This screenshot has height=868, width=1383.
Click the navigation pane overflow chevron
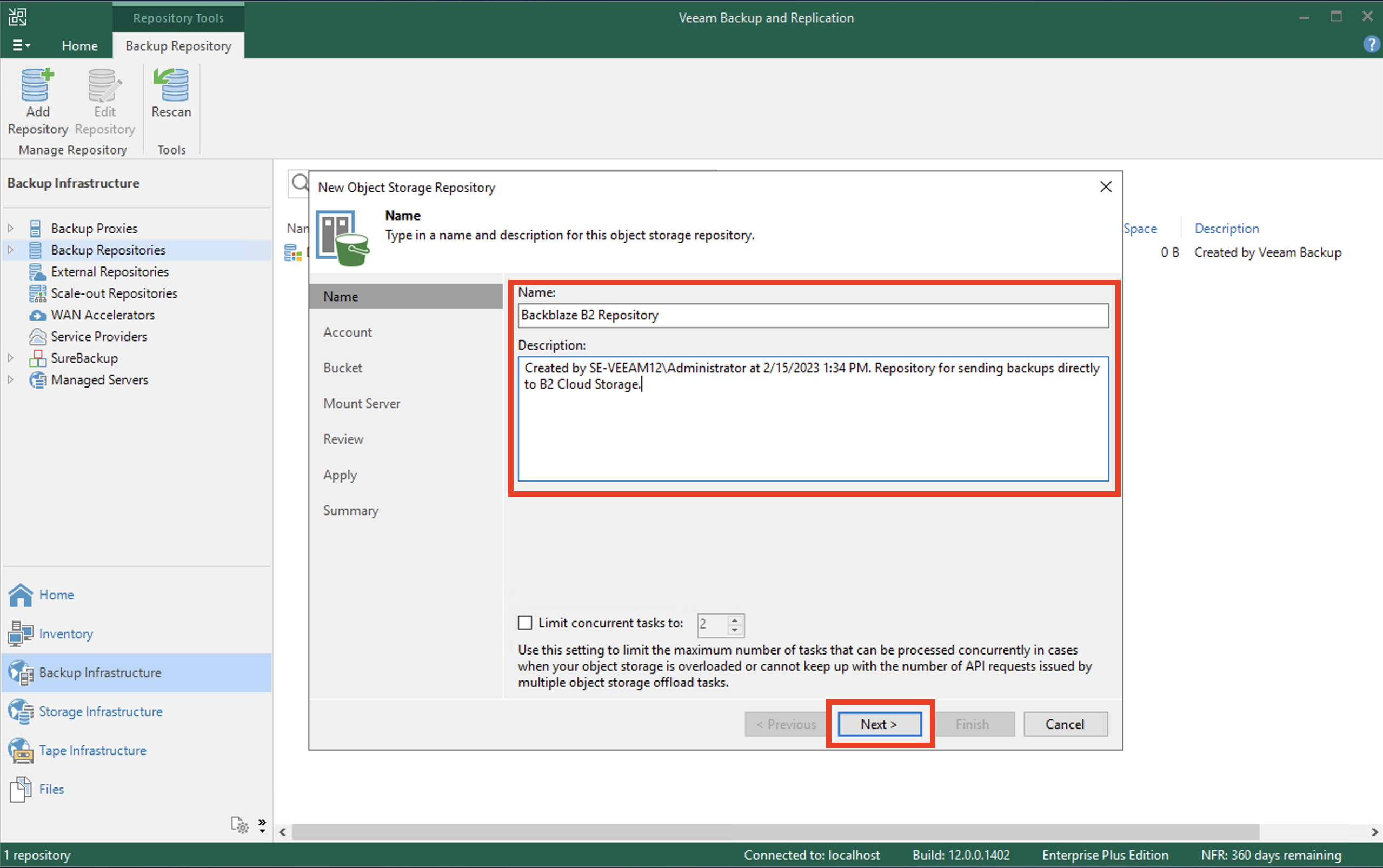[x=262, y=825]
